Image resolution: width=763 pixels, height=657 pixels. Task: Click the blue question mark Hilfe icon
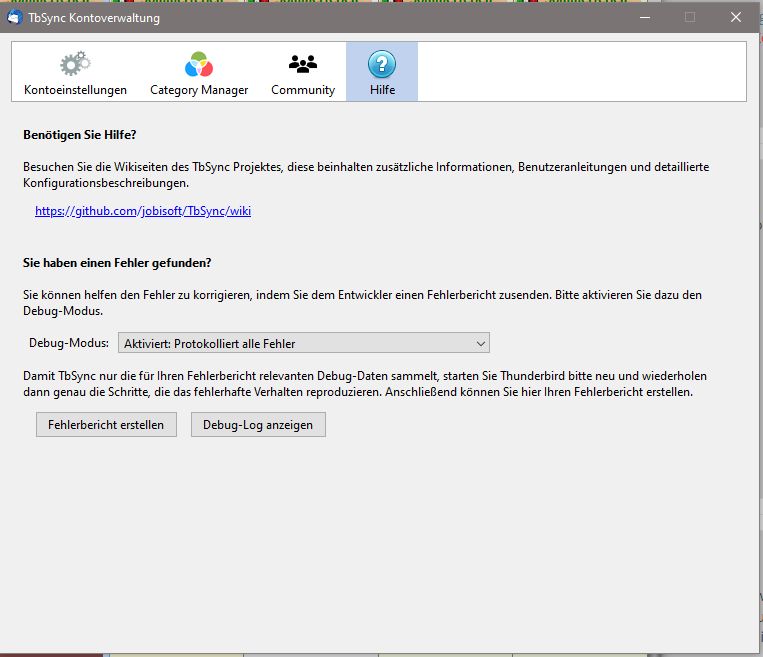pos(381,65)
